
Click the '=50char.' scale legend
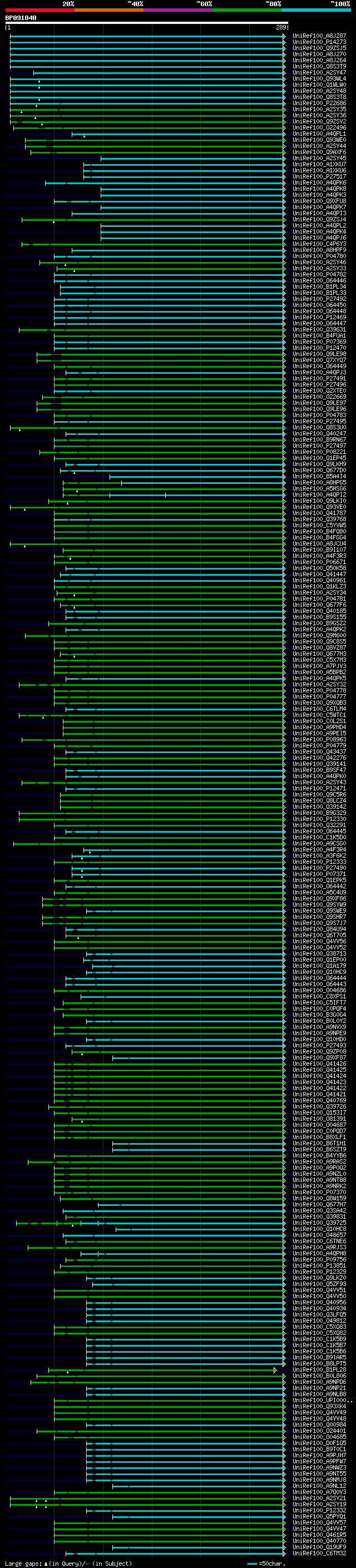point(271,1563)
